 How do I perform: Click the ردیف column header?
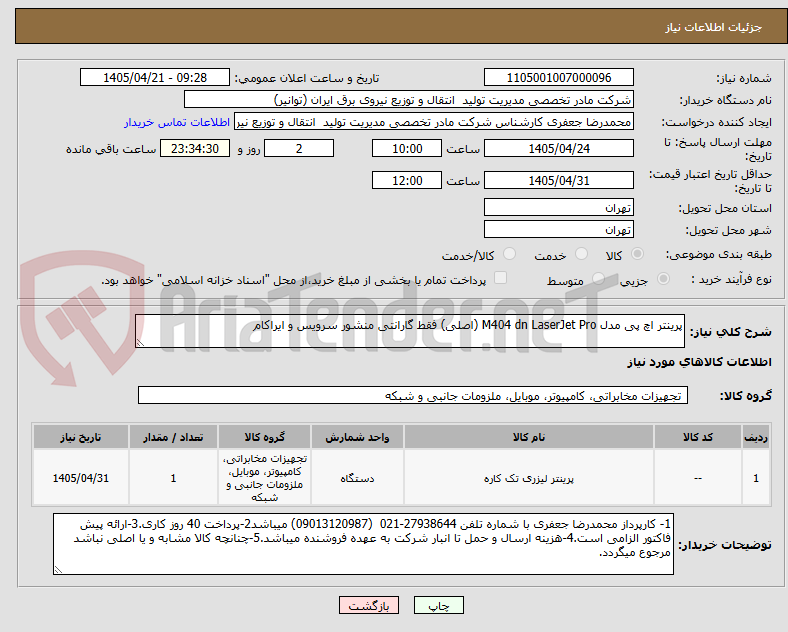756,437
